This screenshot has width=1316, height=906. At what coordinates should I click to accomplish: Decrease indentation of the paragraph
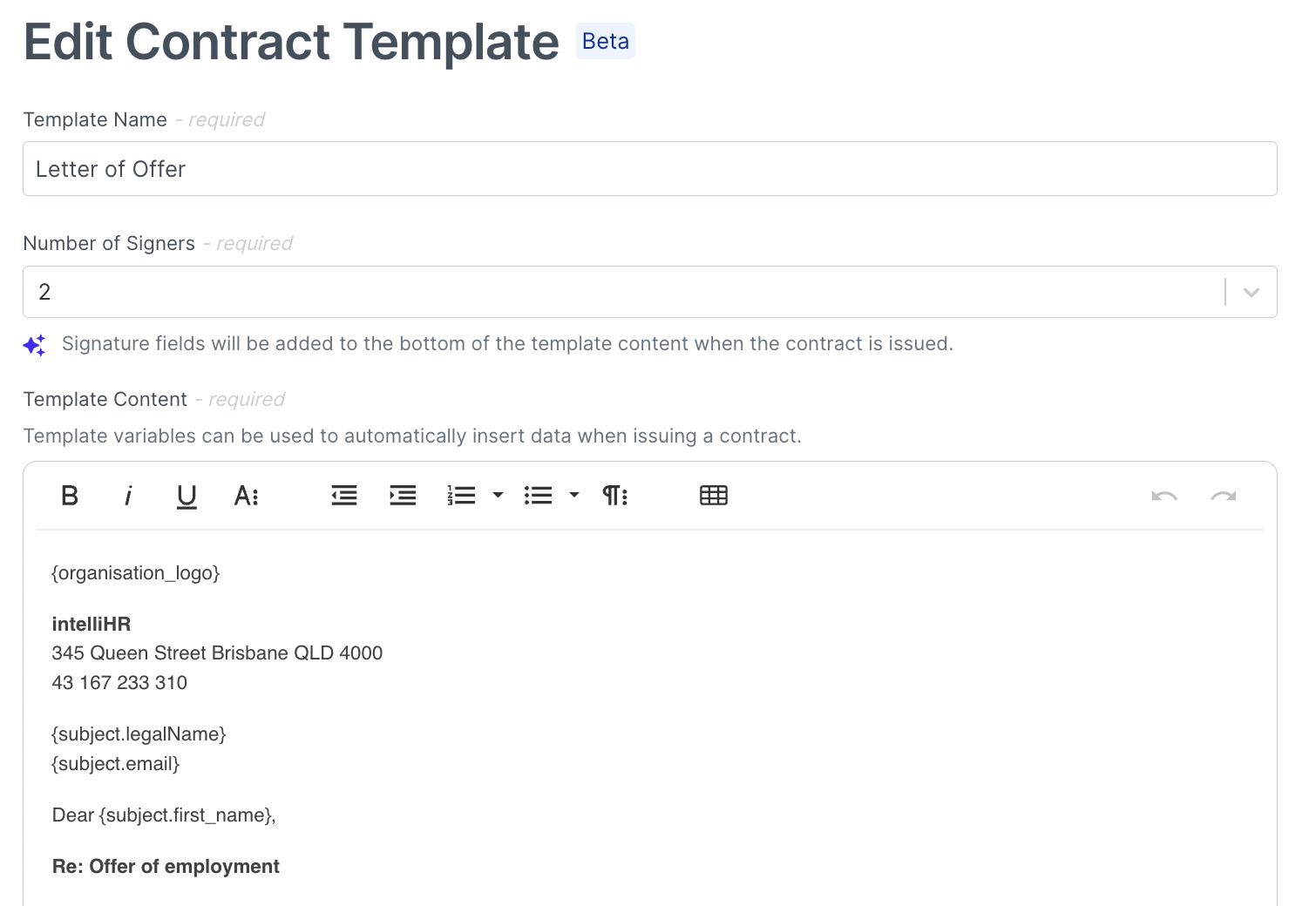click(x=343, y=495)
